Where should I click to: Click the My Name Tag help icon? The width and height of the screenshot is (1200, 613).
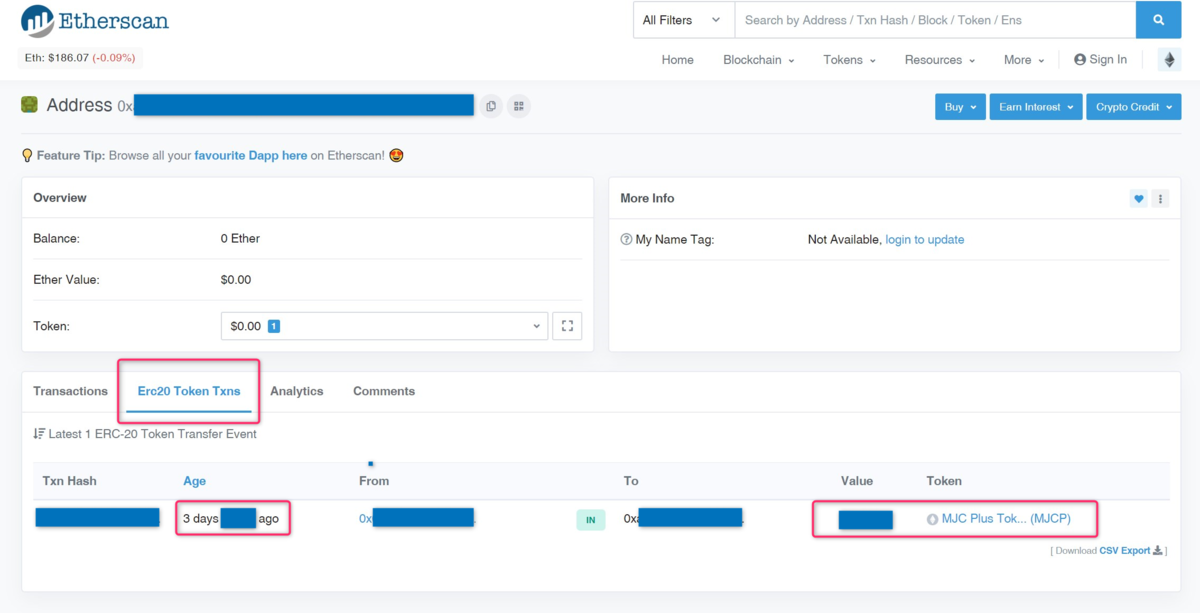[626, 240]
